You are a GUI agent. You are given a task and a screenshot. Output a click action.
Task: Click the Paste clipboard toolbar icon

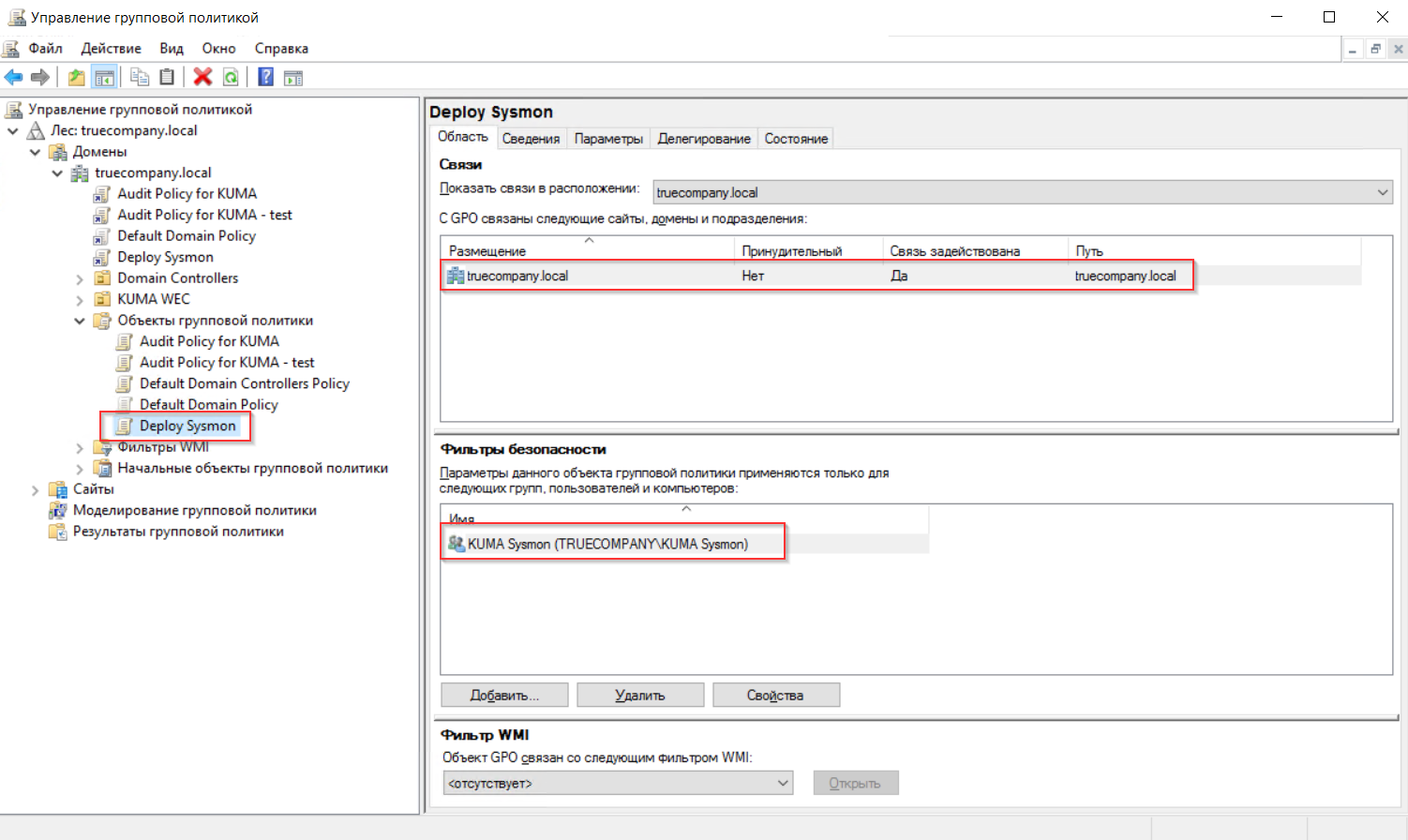click(167, 78)
